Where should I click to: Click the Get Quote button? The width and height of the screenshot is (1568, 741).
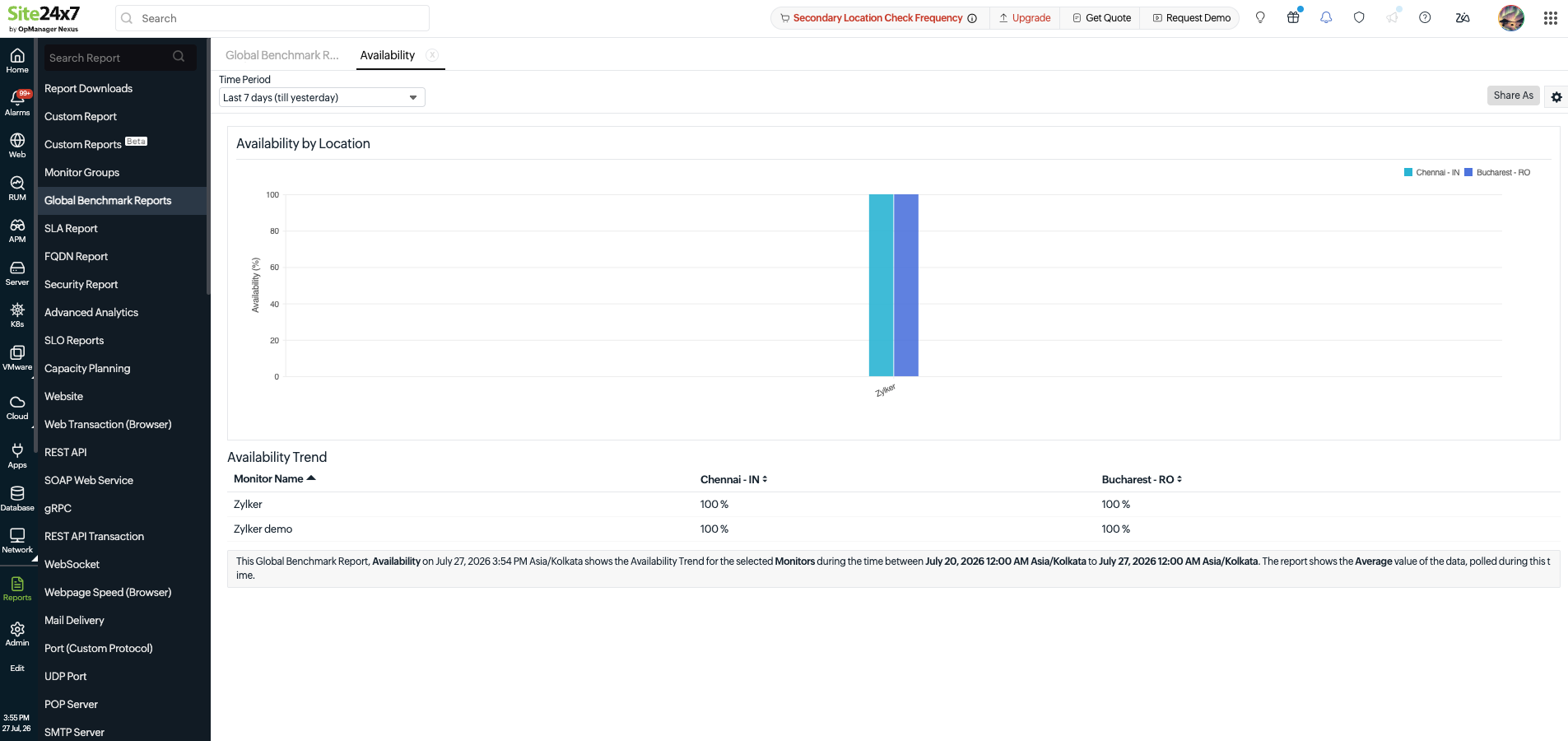pyautogui.click(x=1101, y=17)
